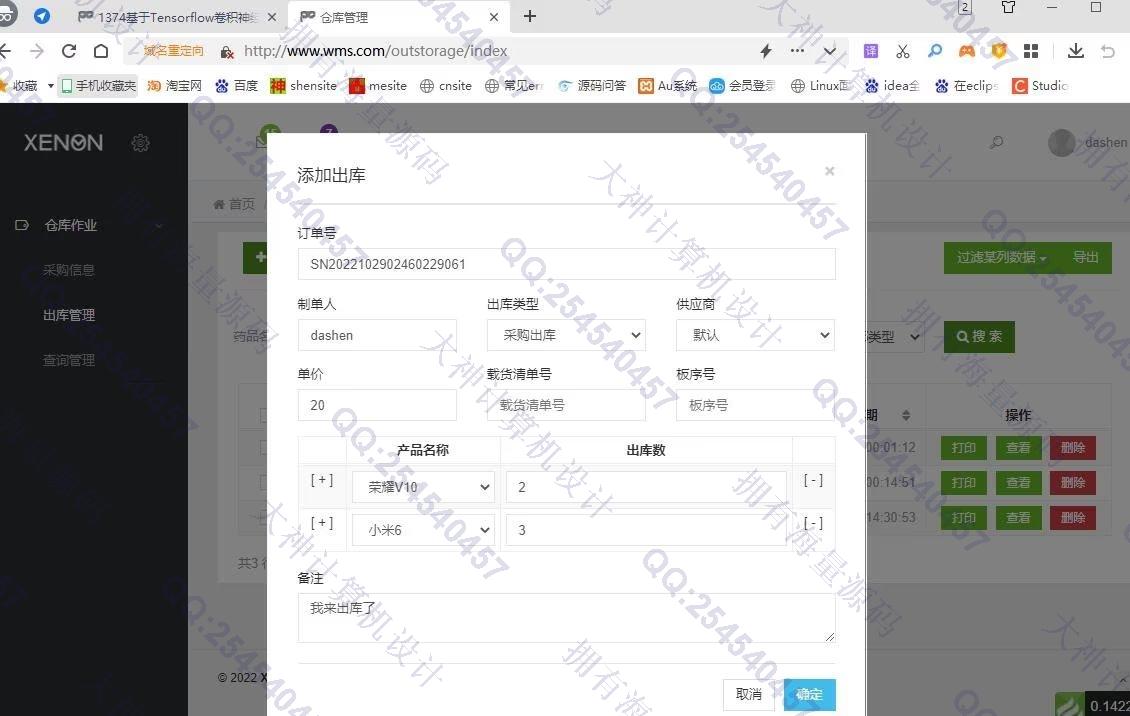Click 查看 in the 00:14:51 row
1130x716 pixels.
point(1018,483)
